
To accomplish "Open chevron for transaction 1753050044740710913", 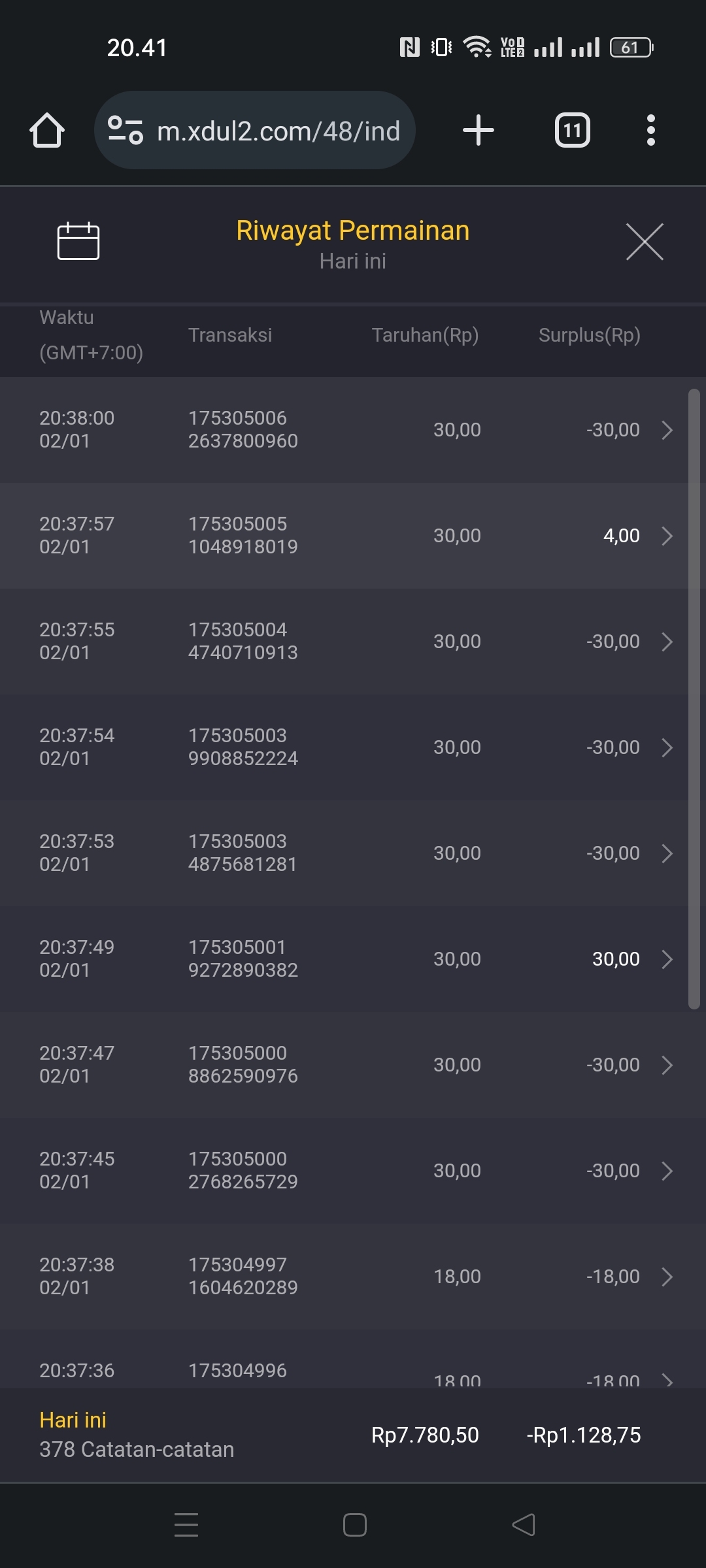I will pos(667,642).
